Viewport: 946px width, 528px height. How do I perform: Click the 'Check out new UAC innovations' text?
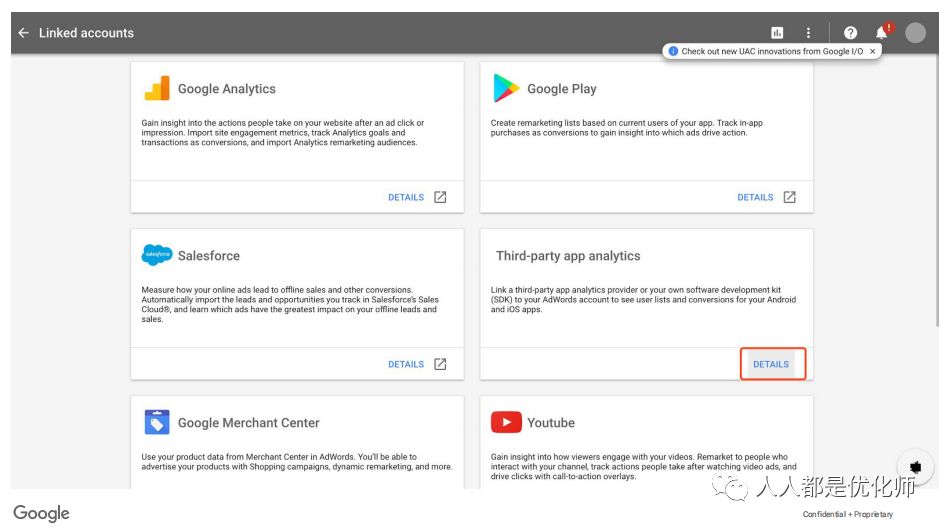(772, 51)
